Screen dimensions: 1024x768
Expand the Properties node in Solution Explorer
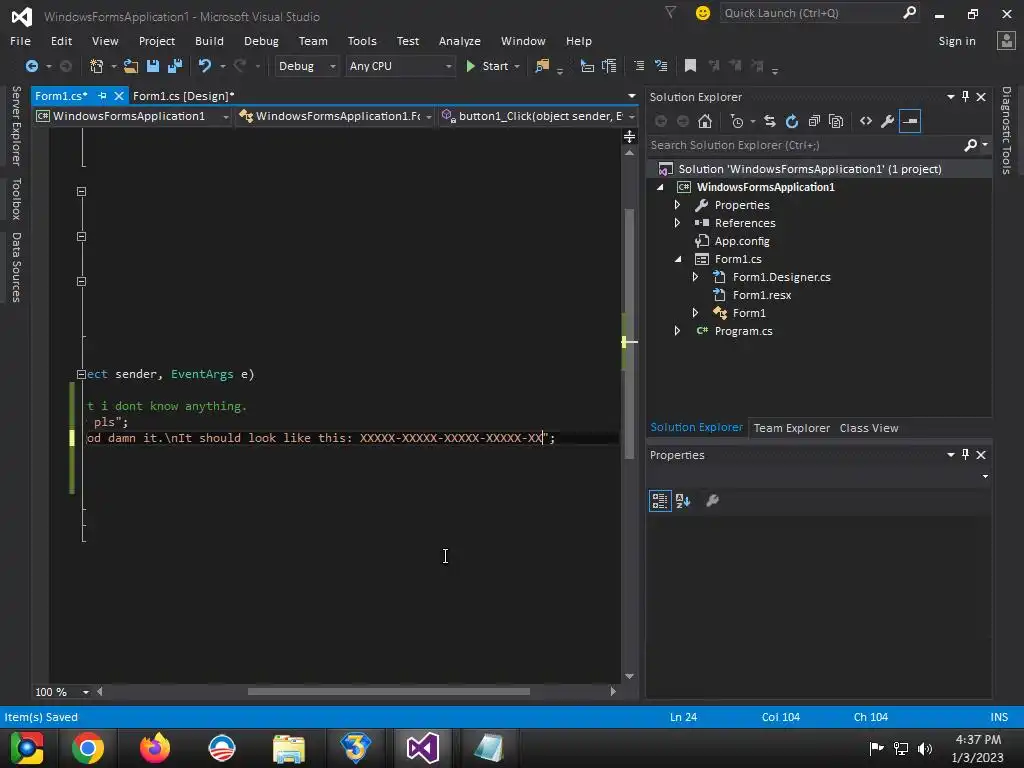pyautogui.click(x=677, y=205)
